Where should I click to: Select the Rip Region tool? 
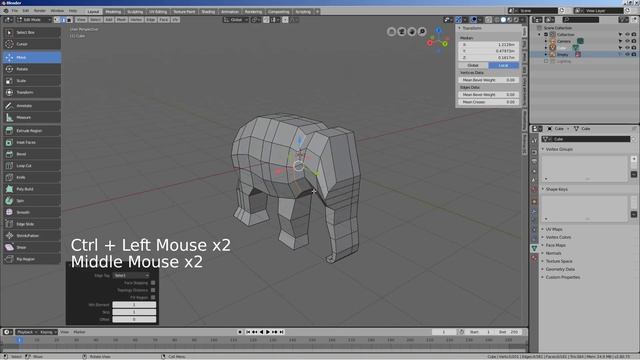click(x=32, y=259)
